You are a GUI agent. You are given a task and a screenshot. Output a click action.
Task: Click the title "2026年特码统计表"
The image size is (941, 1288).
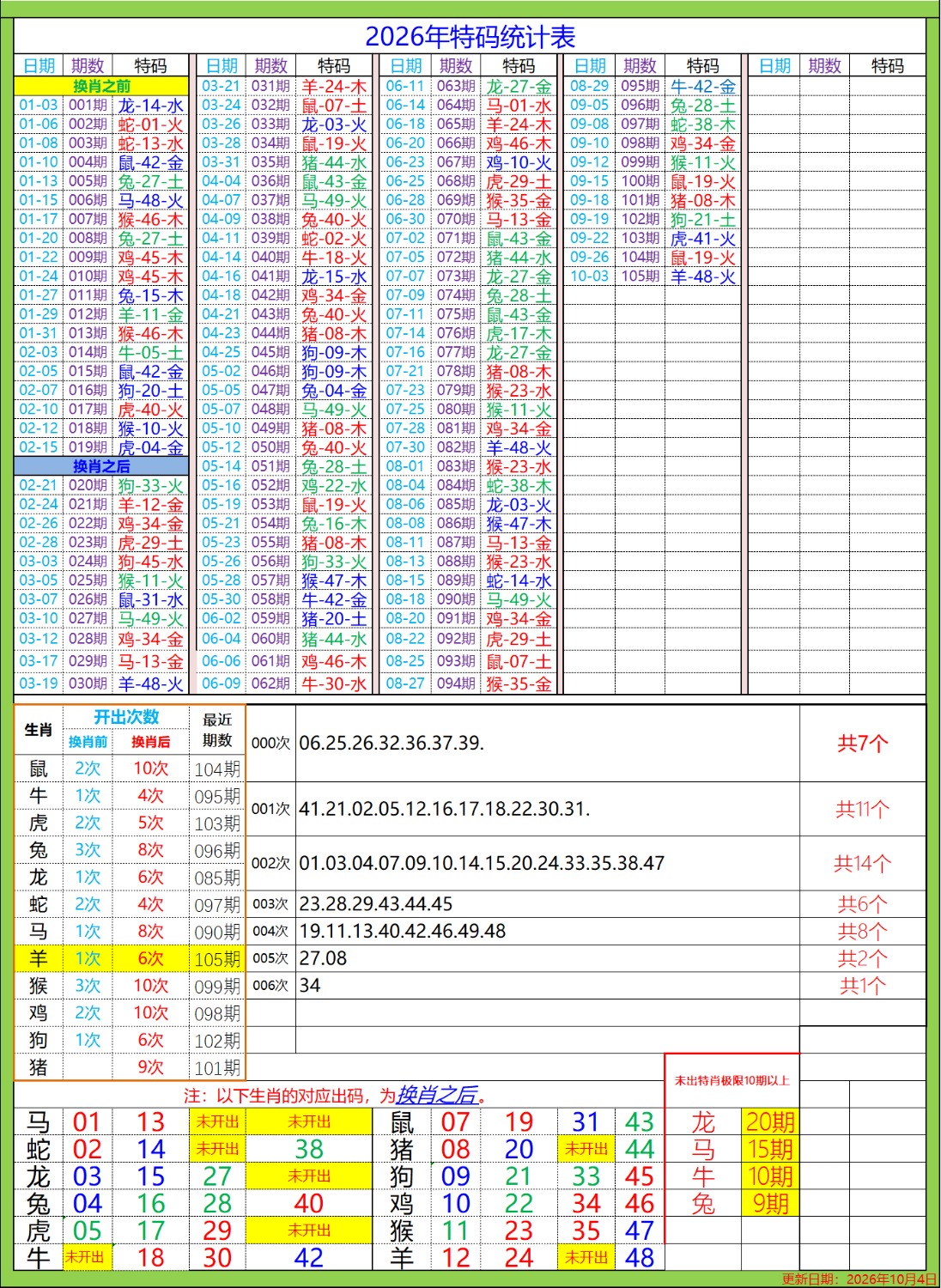pyautogui.click(x=470, y=37)
